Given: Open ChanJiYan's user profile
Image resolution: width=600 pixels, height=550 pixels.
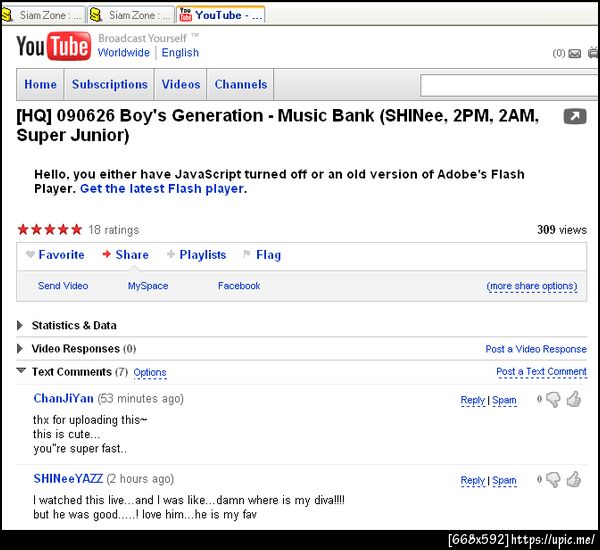Looking at the screenshot, I should pos(64,398).
